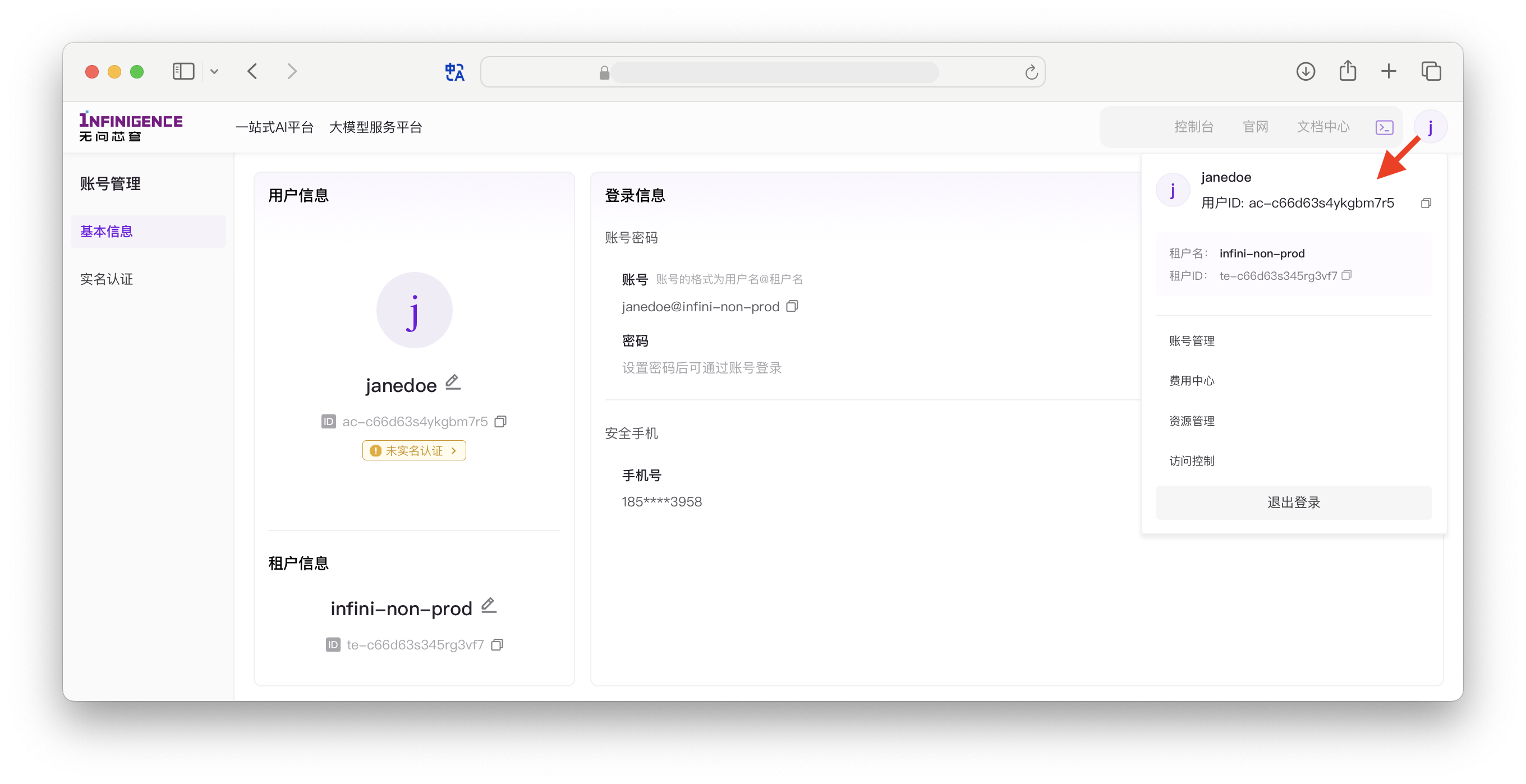The width and height of the screenshot is (1526, 784).
Task: Click the j avatar in the top header
Action: pyautogui.click(x=1430, y=127)
